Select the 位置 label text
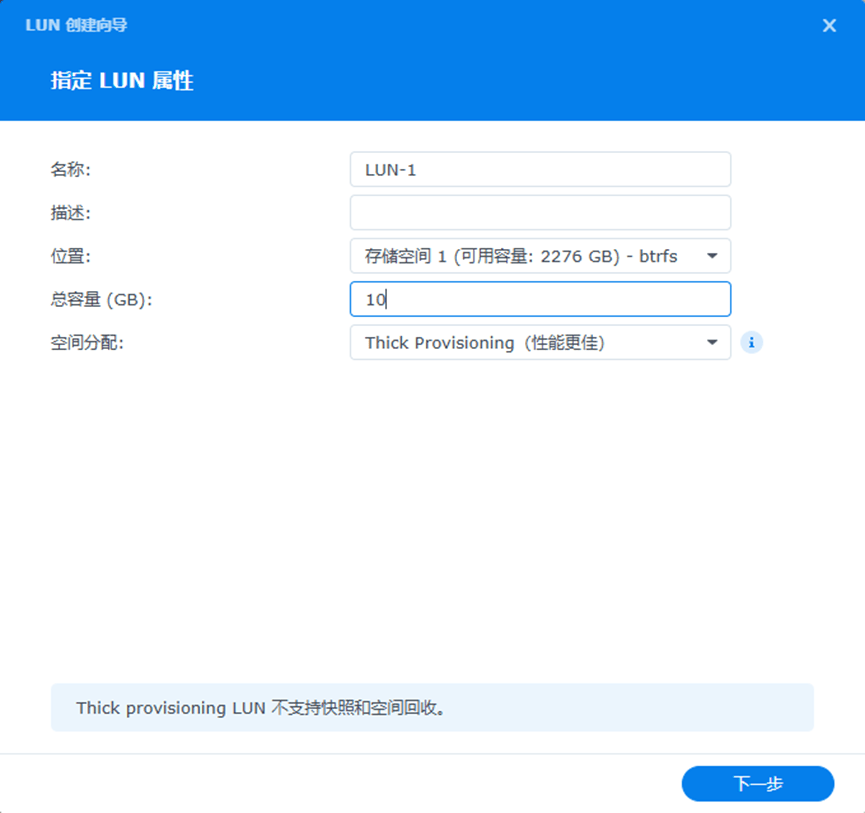 pyautogui.click(x=71, y=256)
